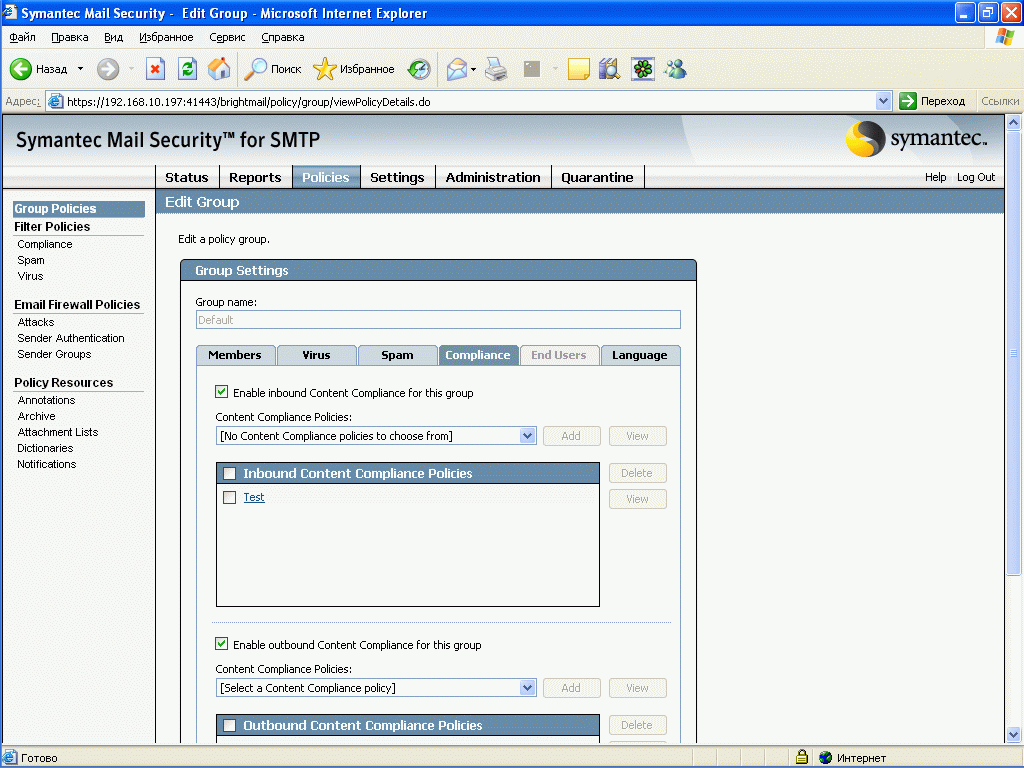This screenshot has height=768, width=1024.
Task: Open the Избранное menu
Action: click(x=166, y=37)
